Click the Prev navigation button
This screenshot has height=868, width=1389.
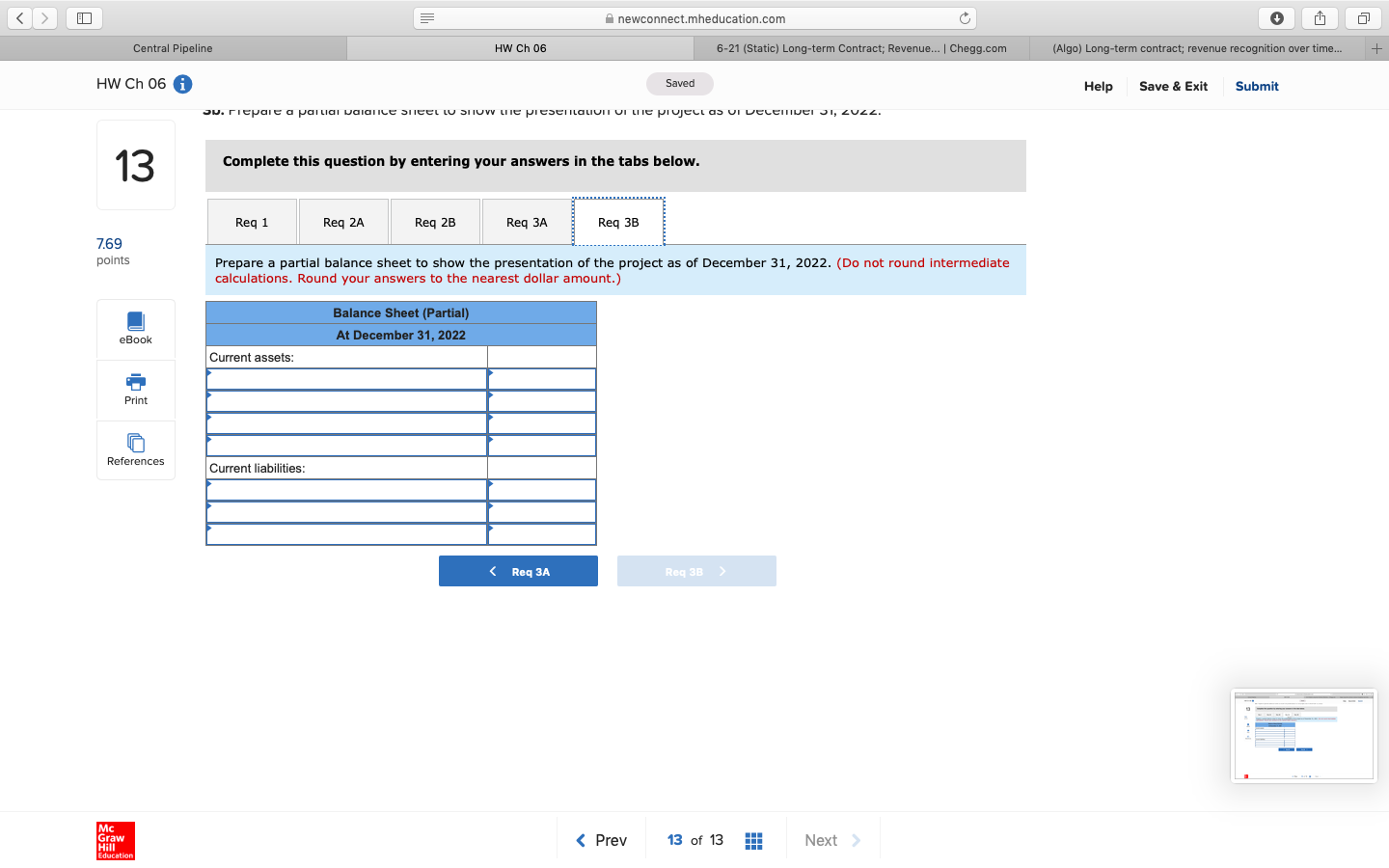pos(601,840)
